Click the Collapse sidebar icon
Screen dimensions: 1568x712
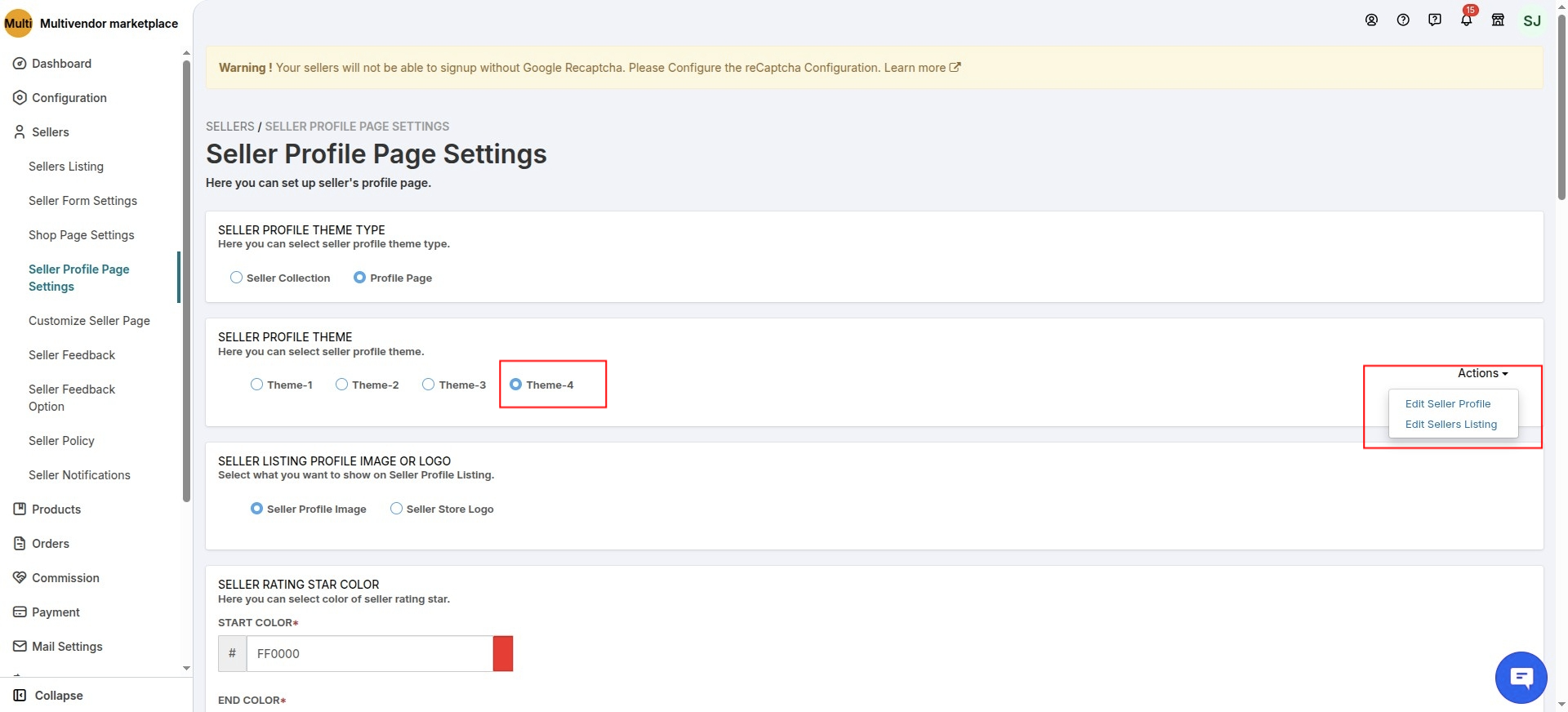pos(20,696)
